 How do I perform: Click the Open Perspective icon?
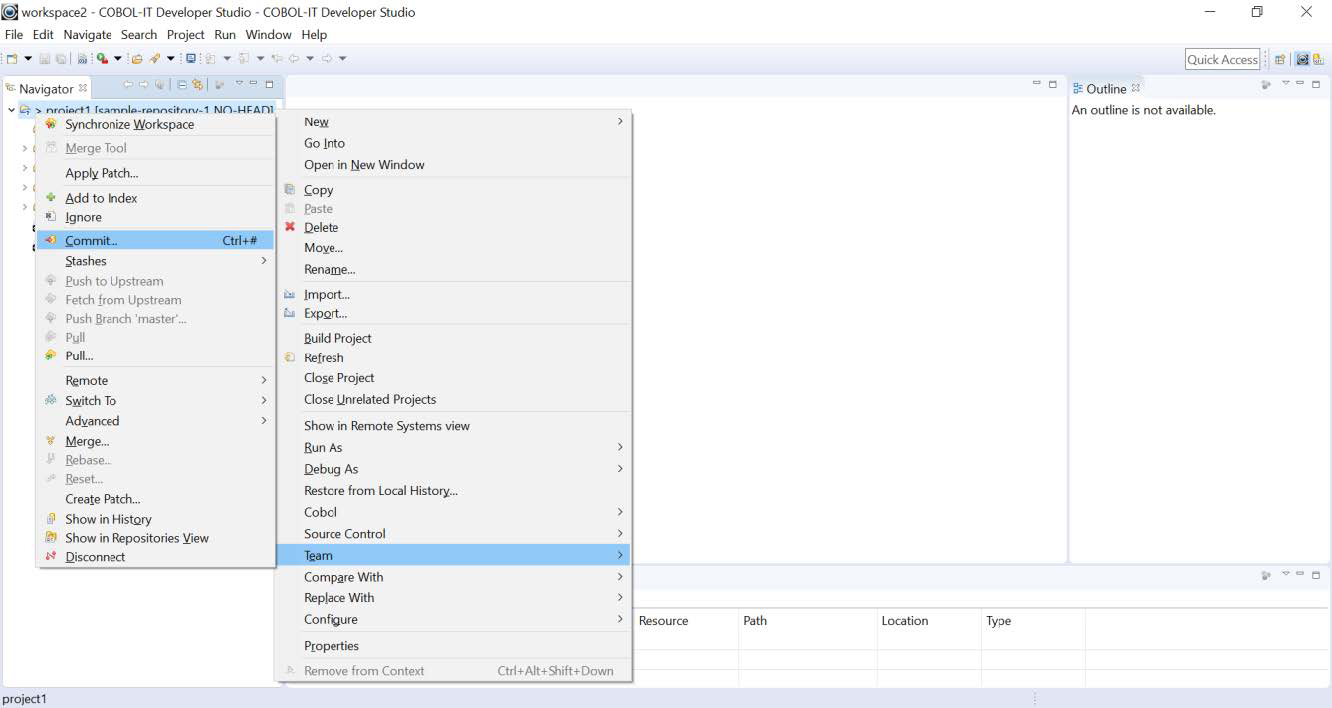pos(1280,60)
